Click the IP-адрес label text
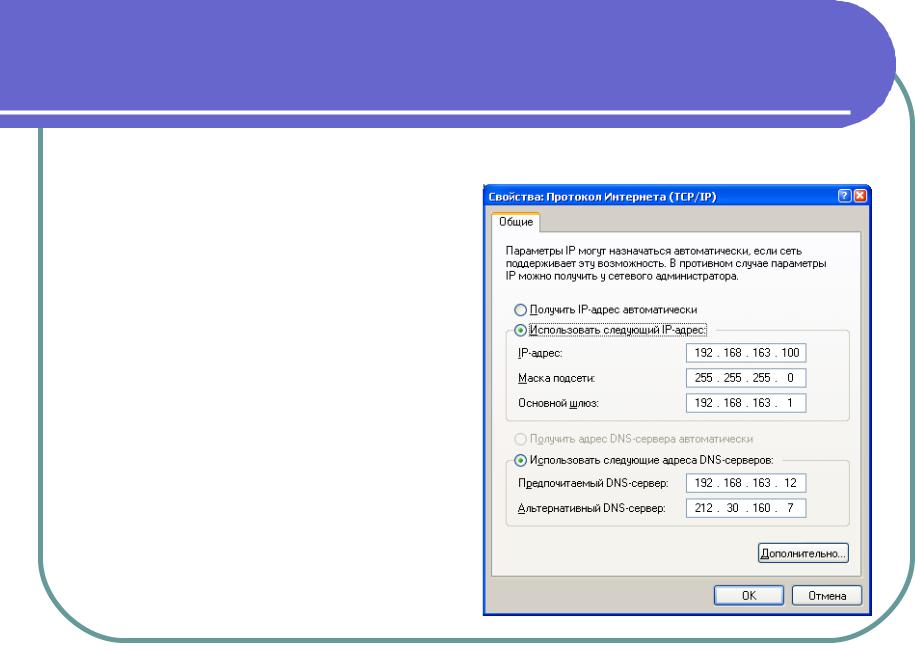 pyautogui.click(x=540, y=354)
